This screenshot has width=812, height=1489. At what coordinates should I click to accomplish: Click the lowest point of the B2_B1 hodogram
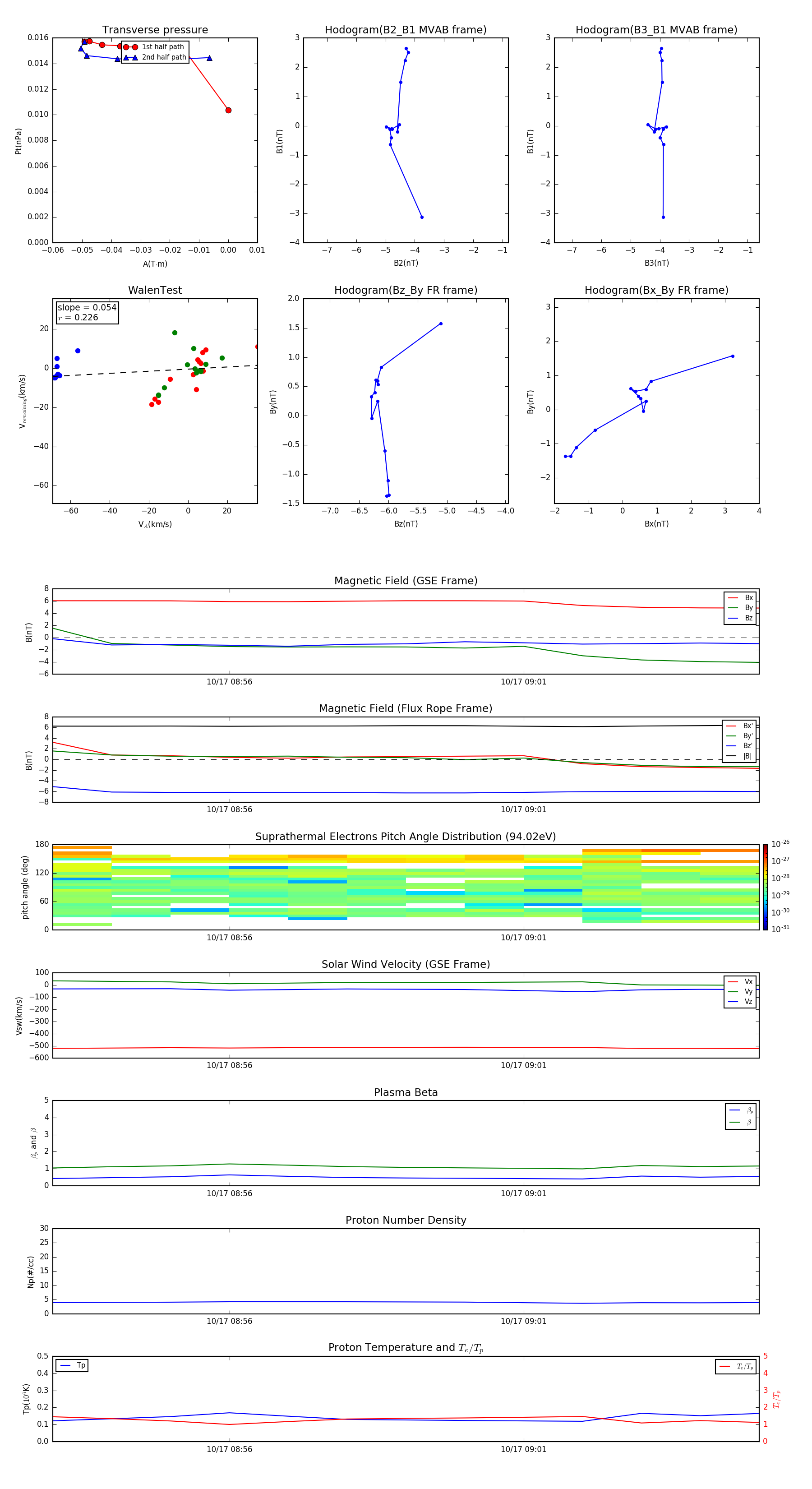(x=422, y=217)
